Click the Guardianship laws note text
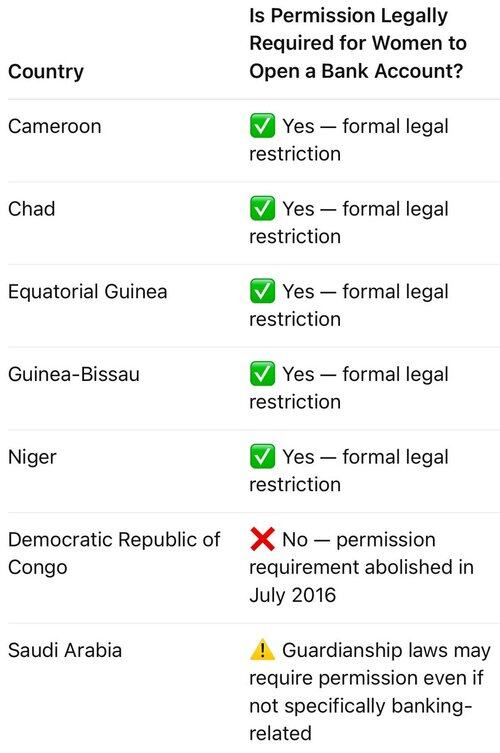The image size is (500, 753). pyautogui.click(x=370, y=692)
